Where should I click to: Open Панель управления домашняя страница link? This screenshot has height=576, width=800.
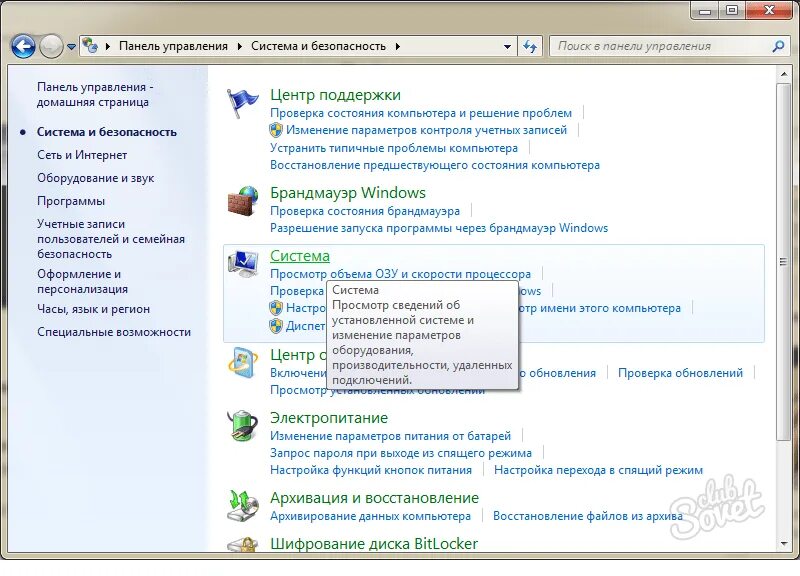point(95,94)
